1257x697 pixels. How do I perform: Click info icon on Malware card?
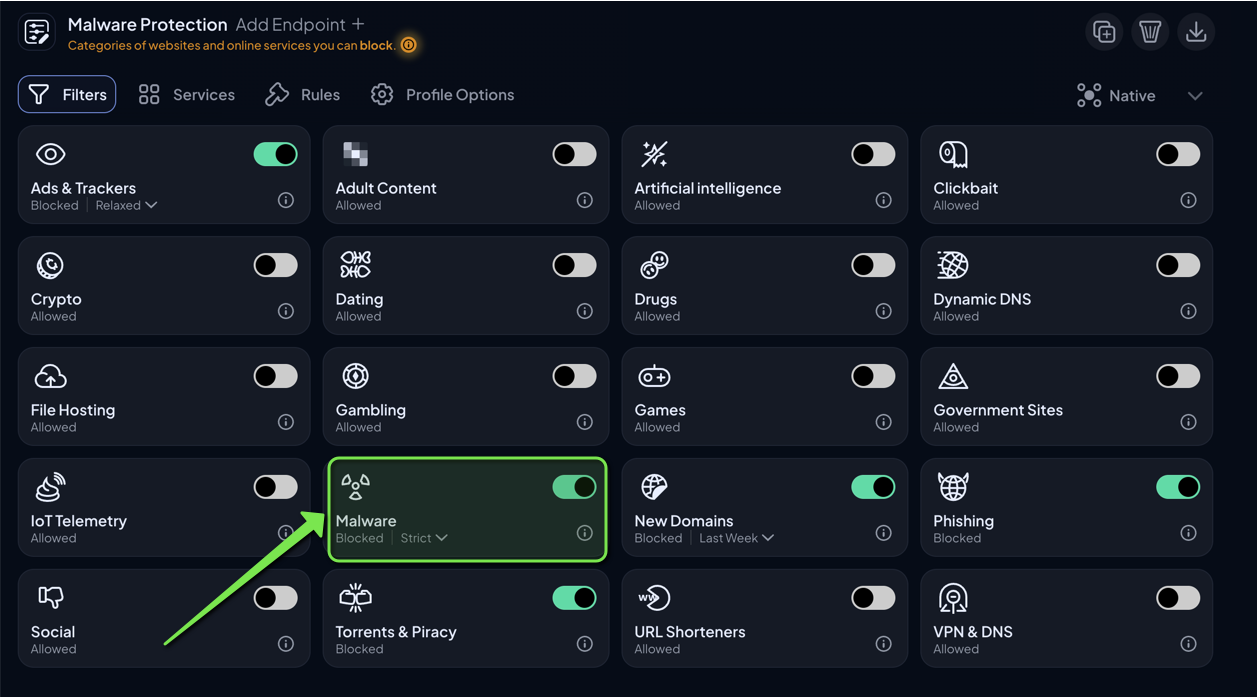(585, 533)
